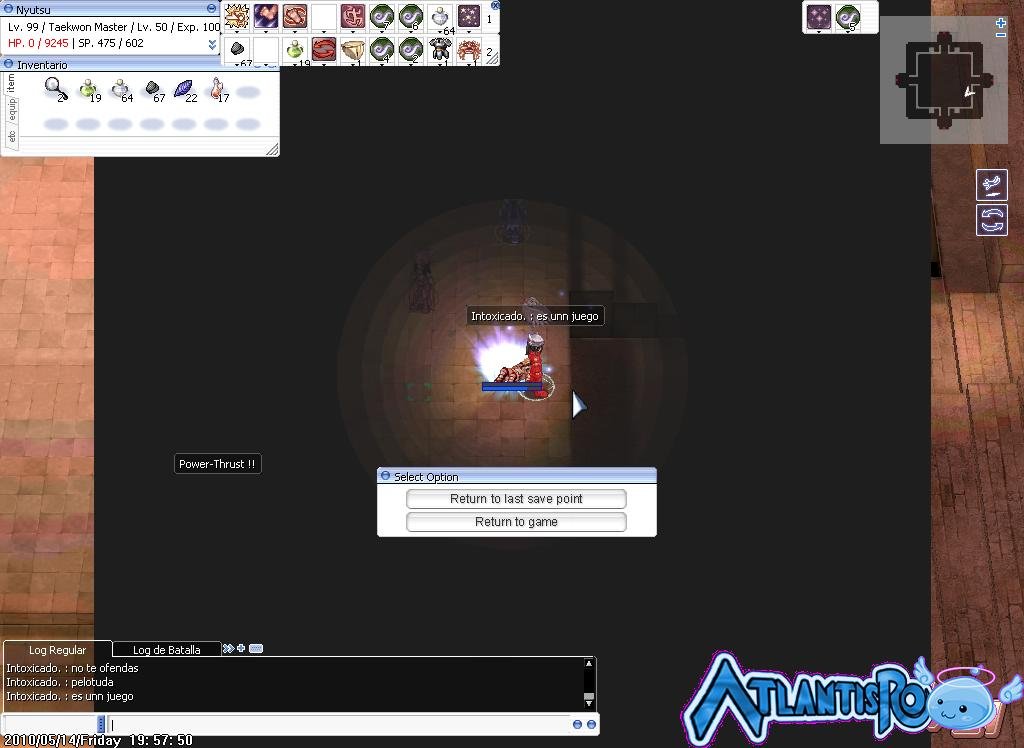Click Return to last save point

pyautogui.click(x=516, y=499)
